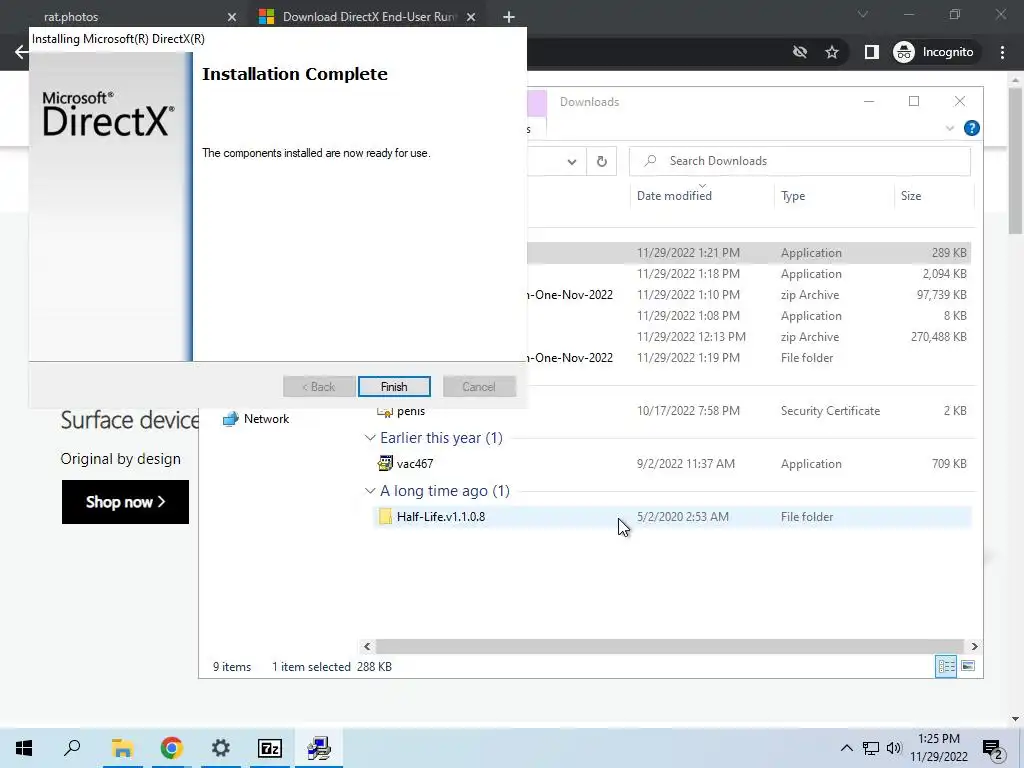This screenshot has height=768, width=1024.
Task: Click the horizontal scrollbar track in Explorer
Action: pos(669,647)
